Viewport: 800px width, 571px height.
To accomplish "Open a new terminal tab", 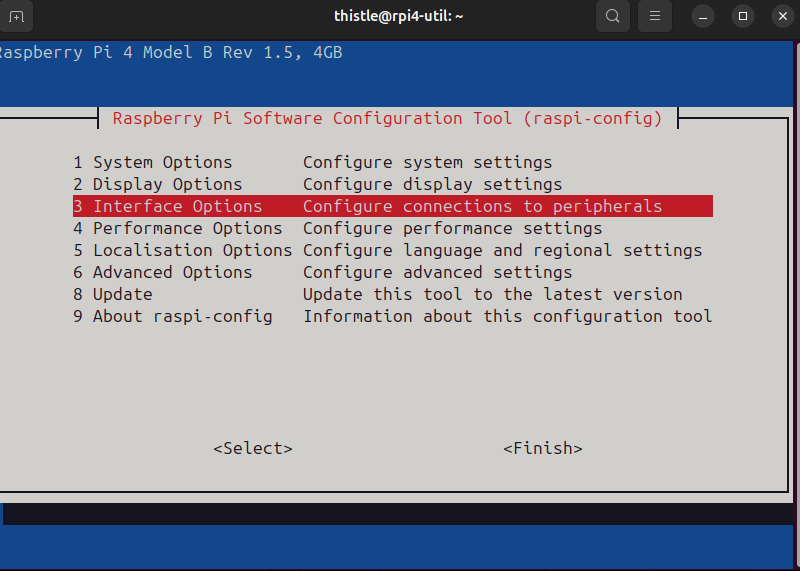I will point(16,17).
